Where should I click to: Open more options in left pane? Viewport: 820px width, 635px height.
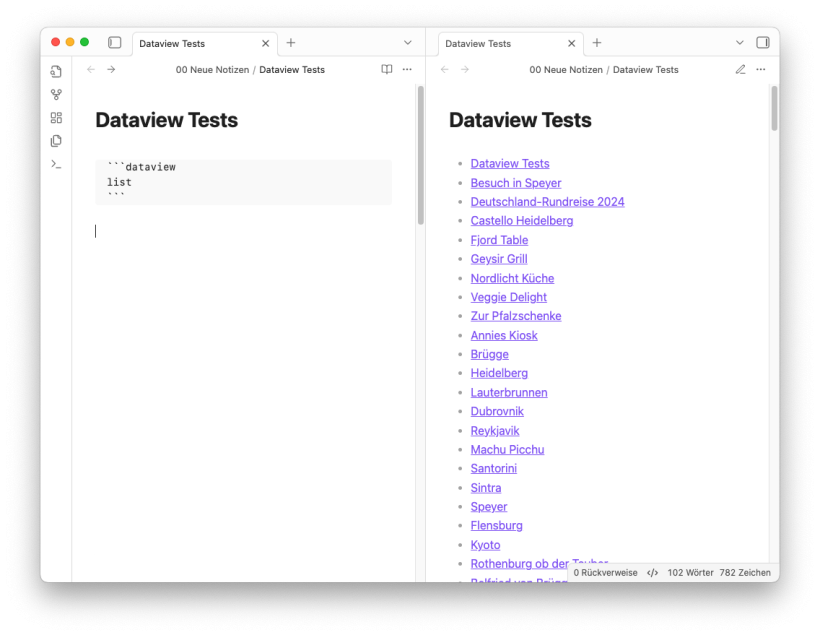click(407, 70)
